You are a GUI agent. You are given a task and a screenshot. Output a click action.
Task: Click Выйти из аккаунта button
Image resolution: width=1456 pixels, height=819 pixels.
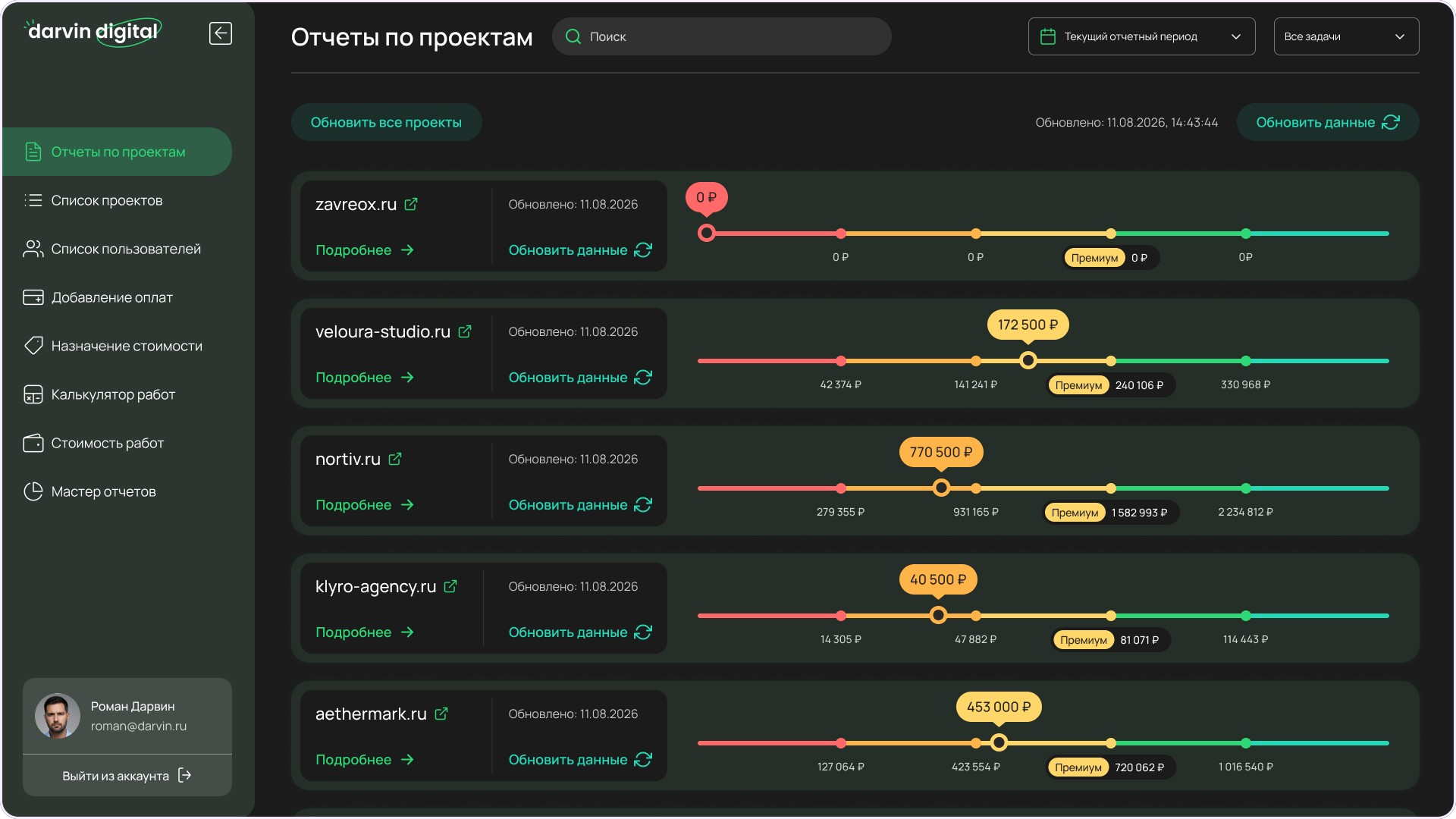(127, 775)
